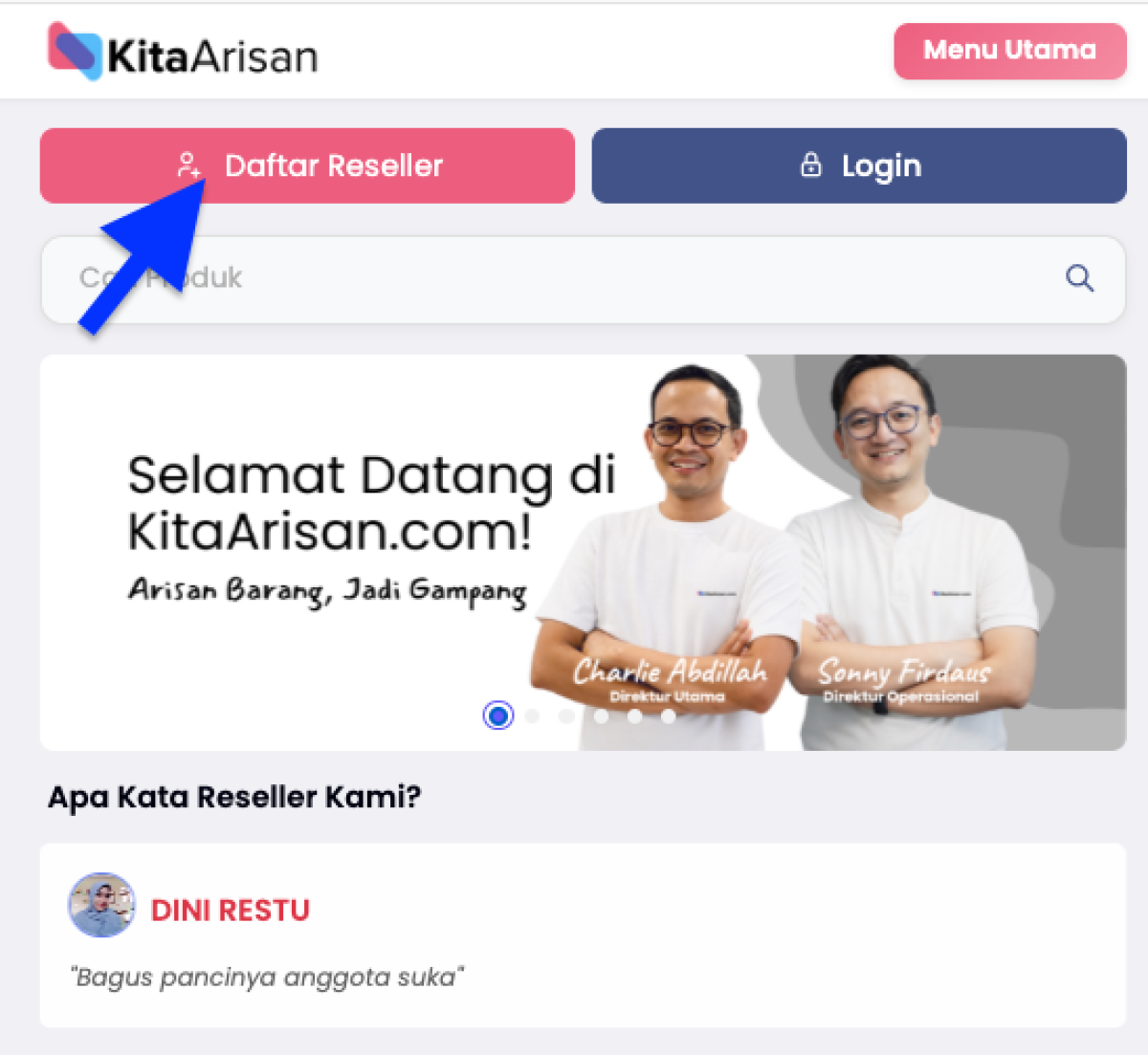This screenshot has width=1148, height=1055.
Task: Click the magnifying glass search icon
Action: point(1080,278)
